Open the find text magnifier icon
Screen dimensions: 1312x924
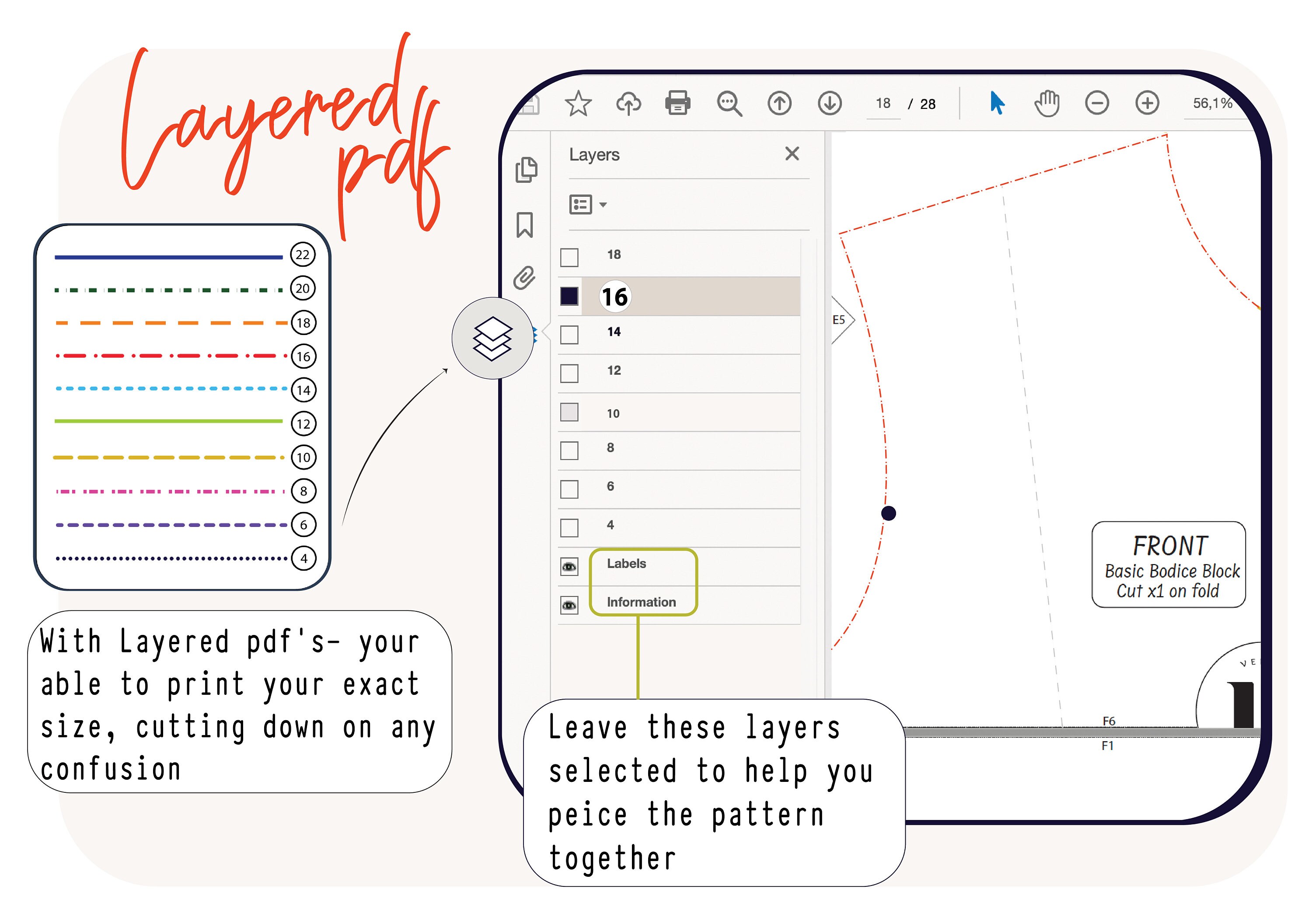click(x=729, y=104)
